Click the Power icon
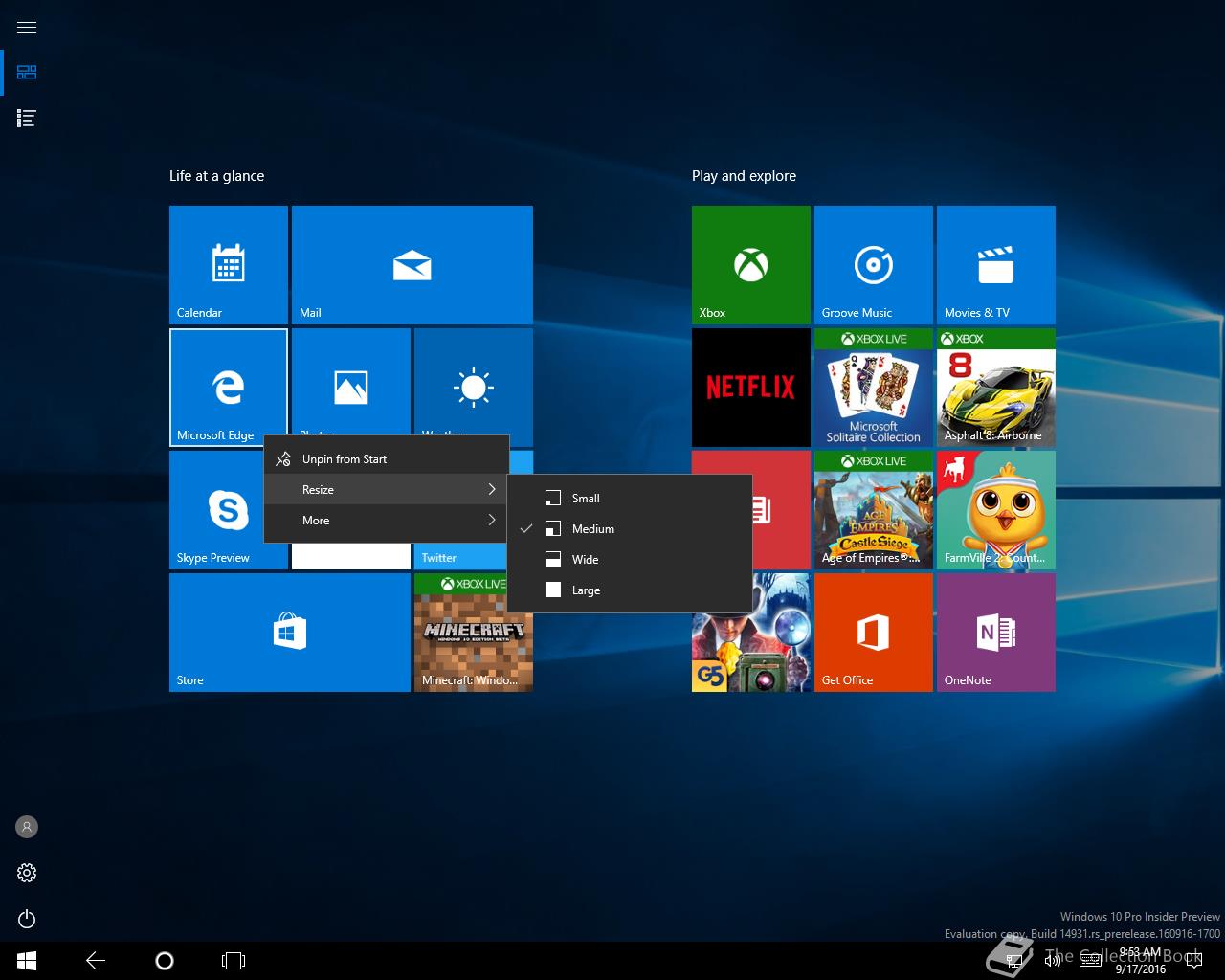The height and width of the screenshot is (980, 1225). (27, 919)
